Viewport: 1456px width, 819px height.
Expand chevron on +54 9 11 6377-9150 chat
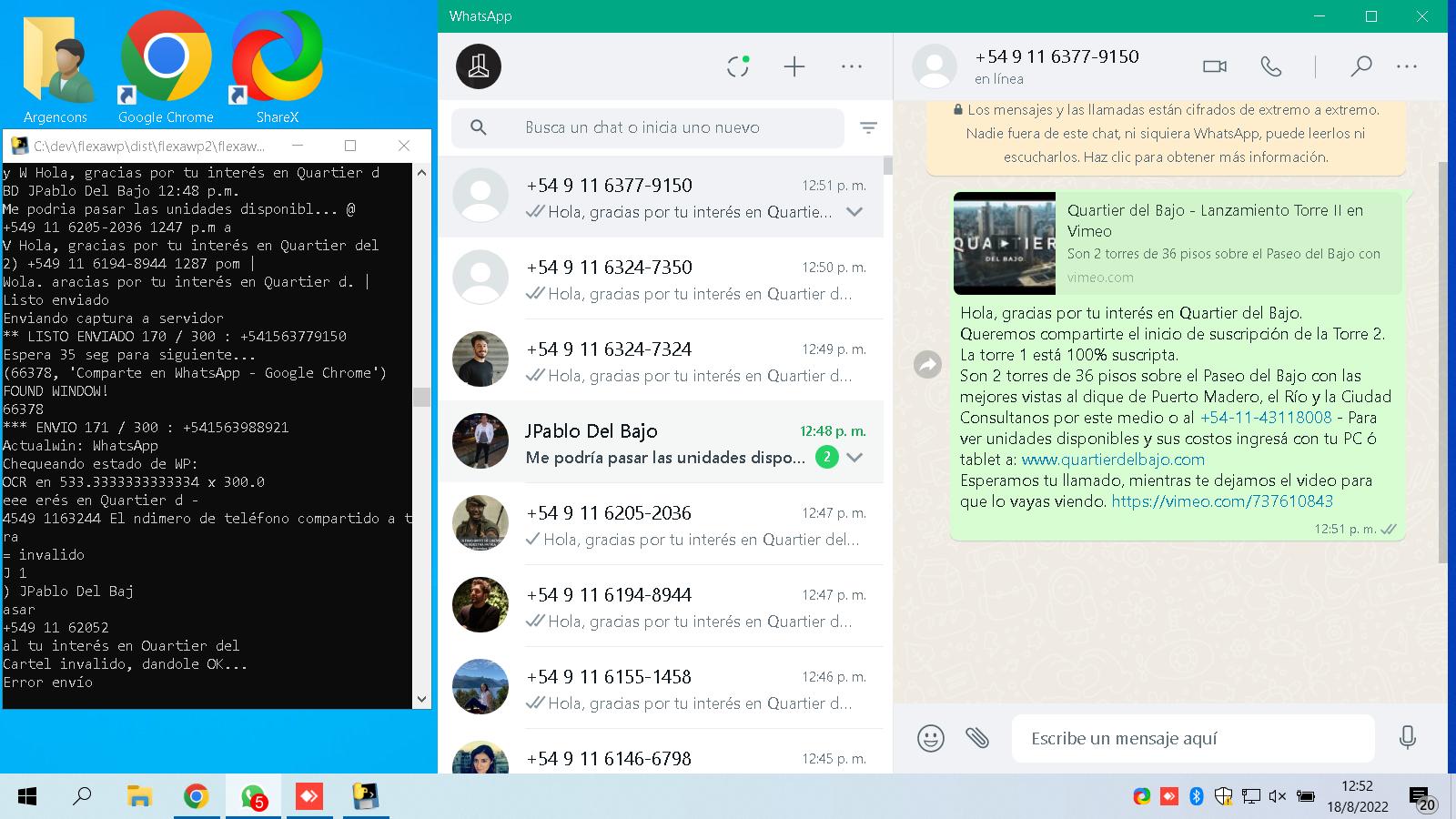pos(854,212)
